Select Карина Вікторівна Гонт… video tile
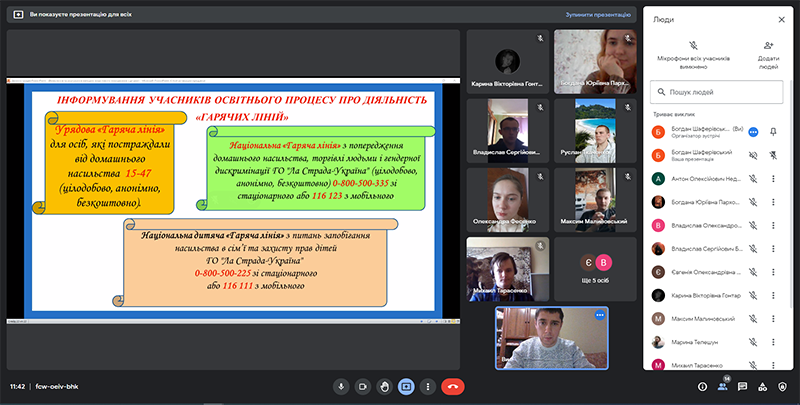 508,62
